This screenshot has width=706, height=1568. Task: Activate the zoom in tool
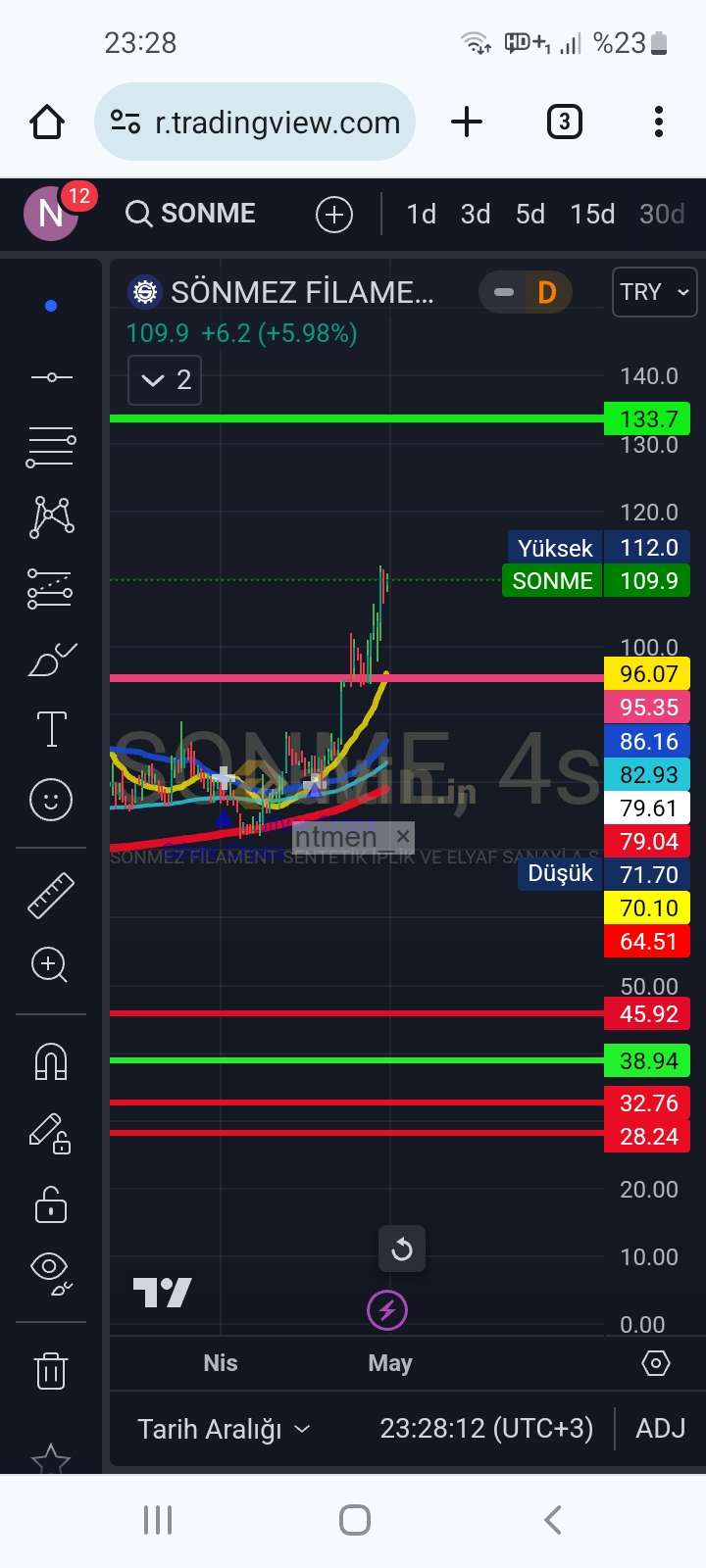tap(50, 964)
